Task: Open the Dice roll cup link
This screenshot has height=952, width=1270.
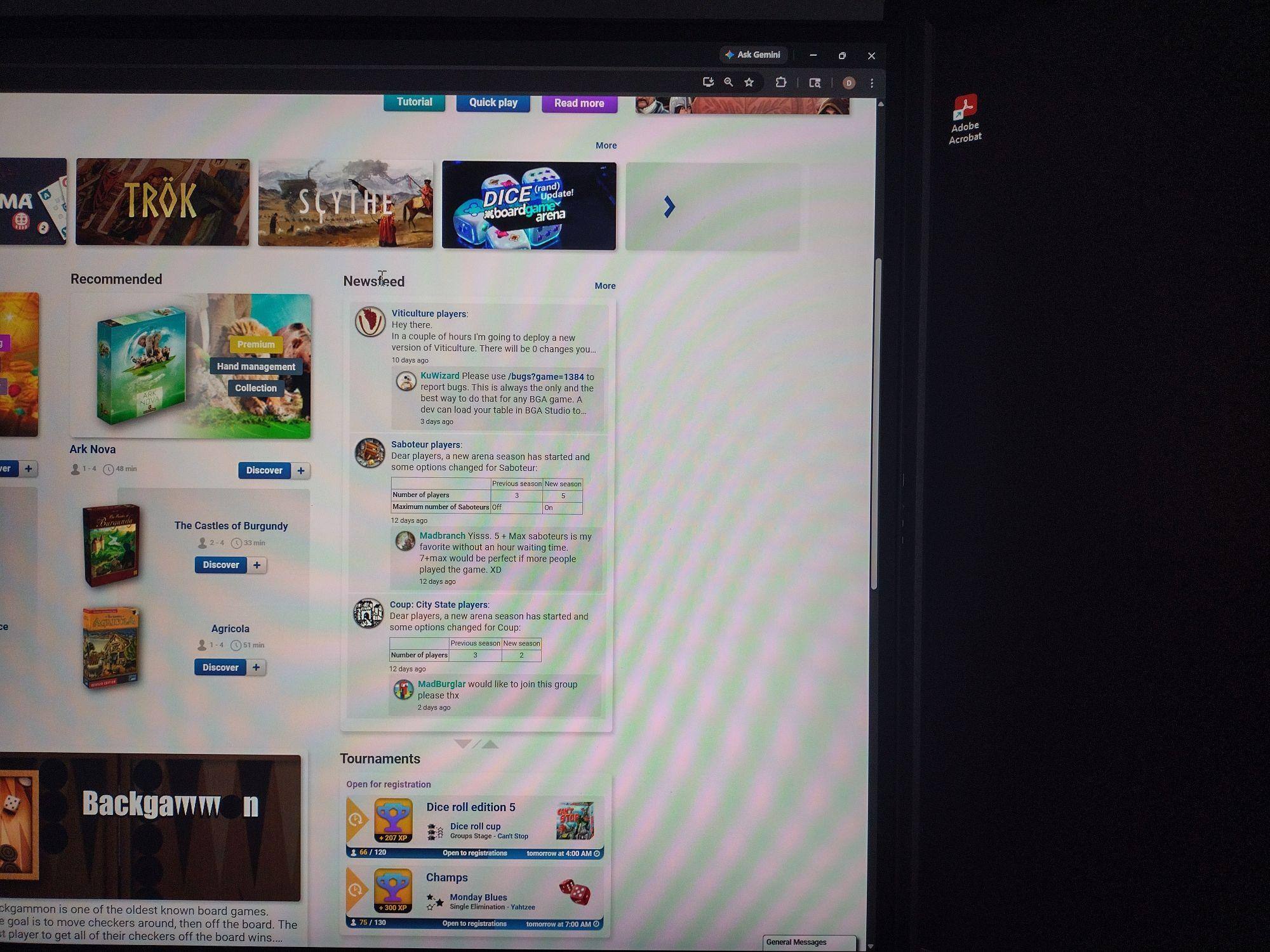Action: click(475, 826)
